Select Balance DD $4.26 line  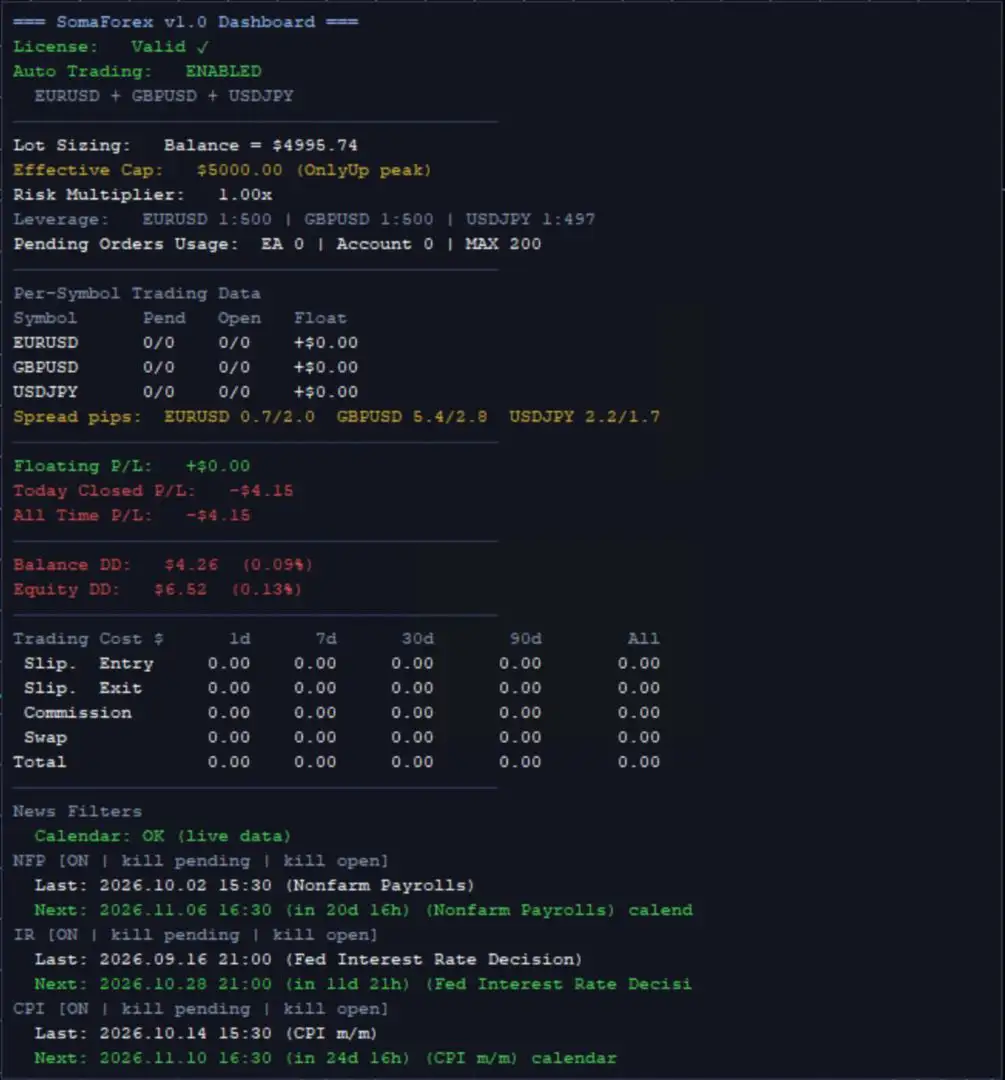click(163, 565)
